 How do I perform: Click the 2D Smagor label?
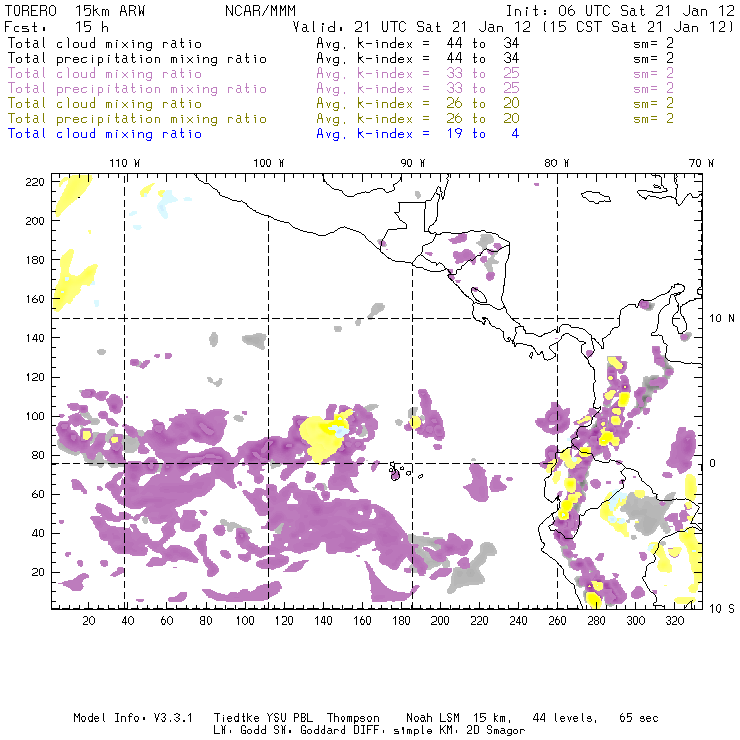click(496, 731)
